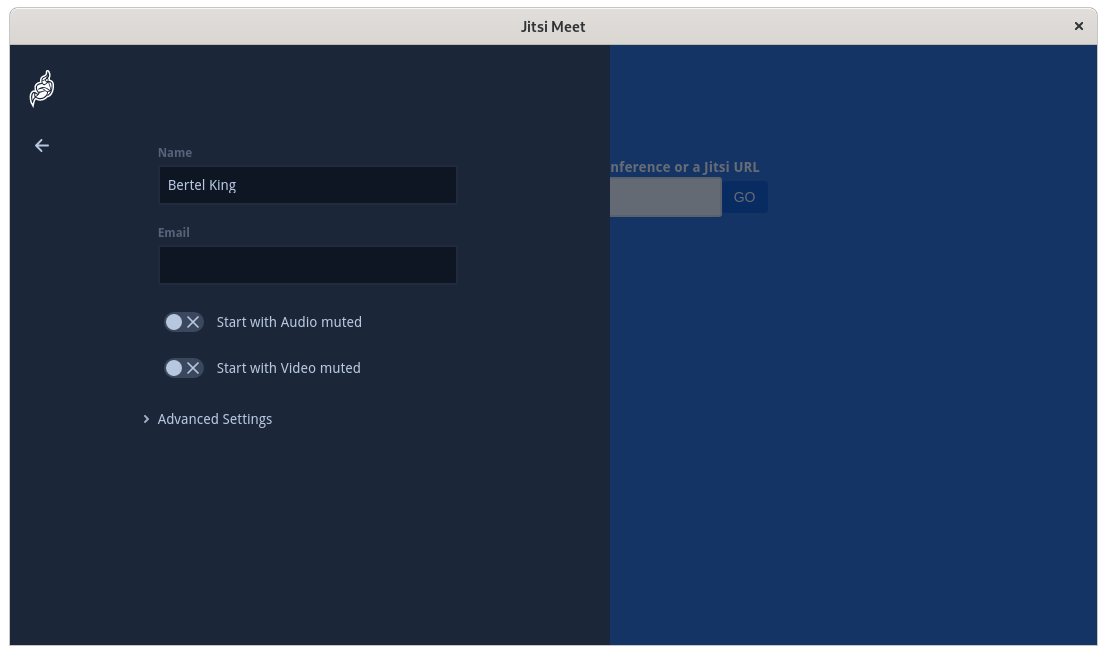Click the Jitsi logo icon
1107x655 pixels.
pos(42,89)
